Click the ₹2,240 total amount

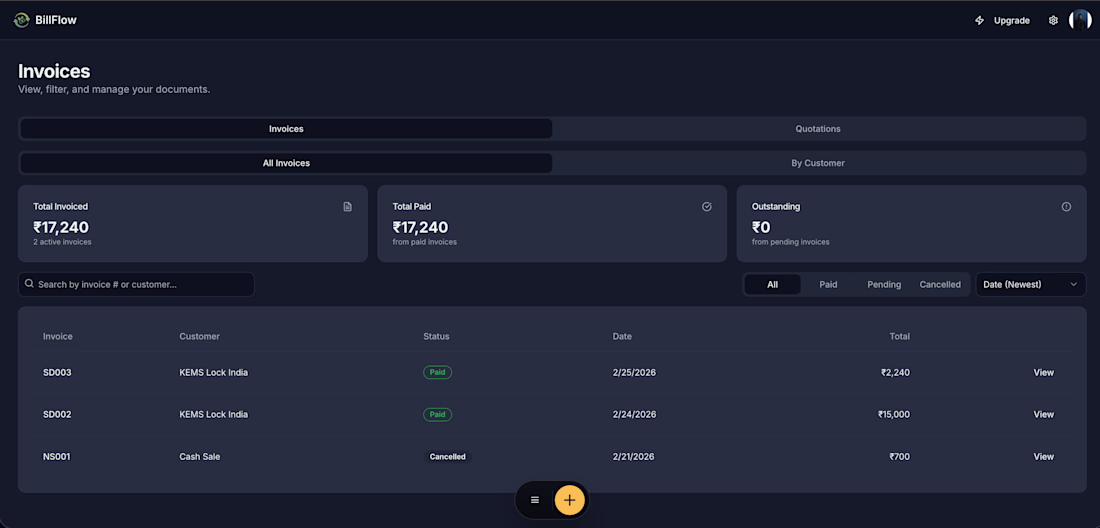point(895,372)
